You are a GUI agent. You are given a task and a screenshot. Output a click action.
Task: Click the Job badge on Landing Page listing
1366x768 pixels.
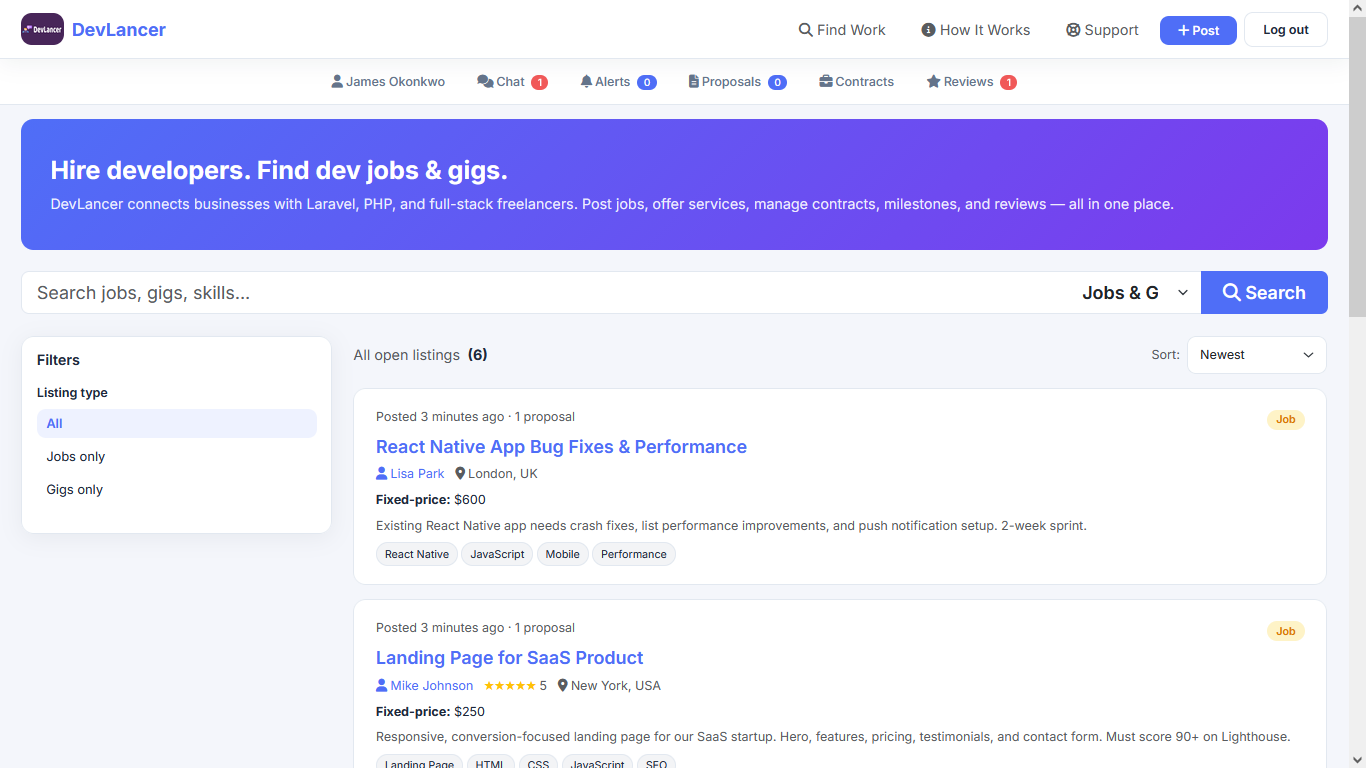1285,631
